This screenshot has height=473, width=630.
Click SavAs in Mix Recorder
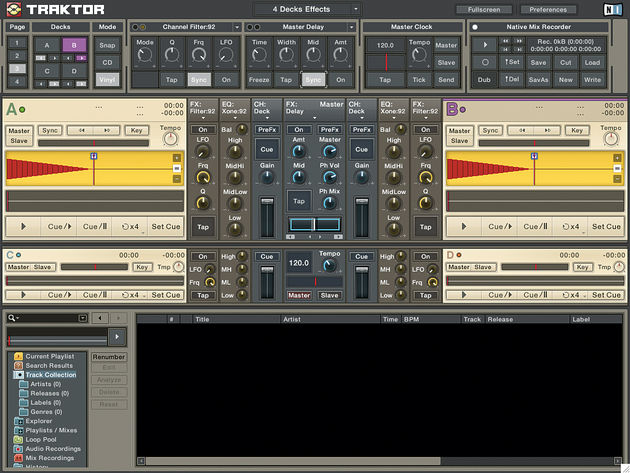[538, 80]
